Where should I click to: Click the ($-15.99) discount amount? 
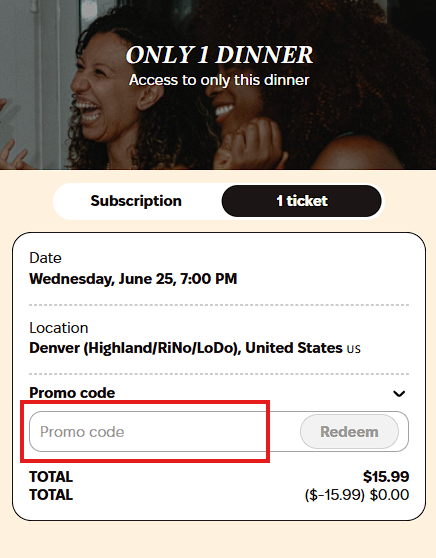[x=335, y=495]
